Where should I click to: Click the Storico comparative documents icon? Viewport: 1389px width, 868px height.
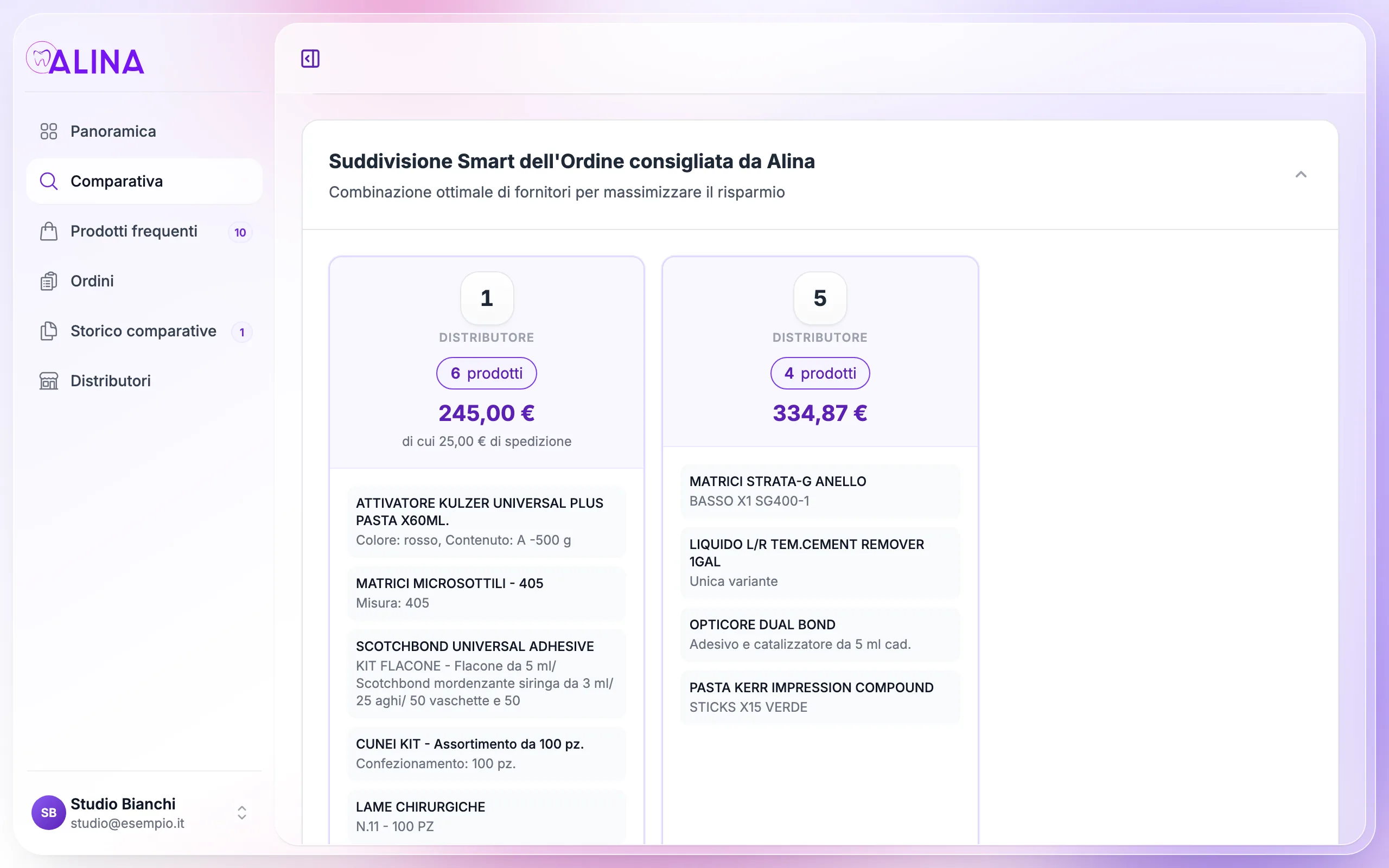click(x=49, y=331)
